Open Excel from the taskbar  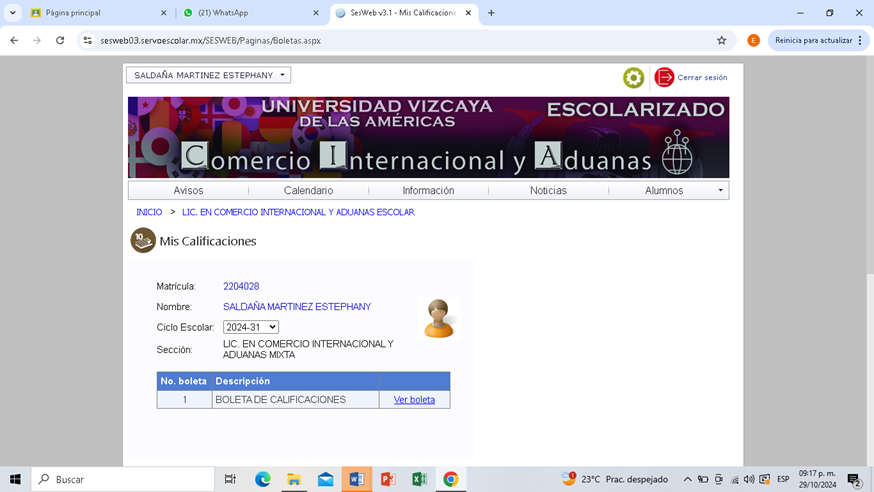tap(419, 479)
